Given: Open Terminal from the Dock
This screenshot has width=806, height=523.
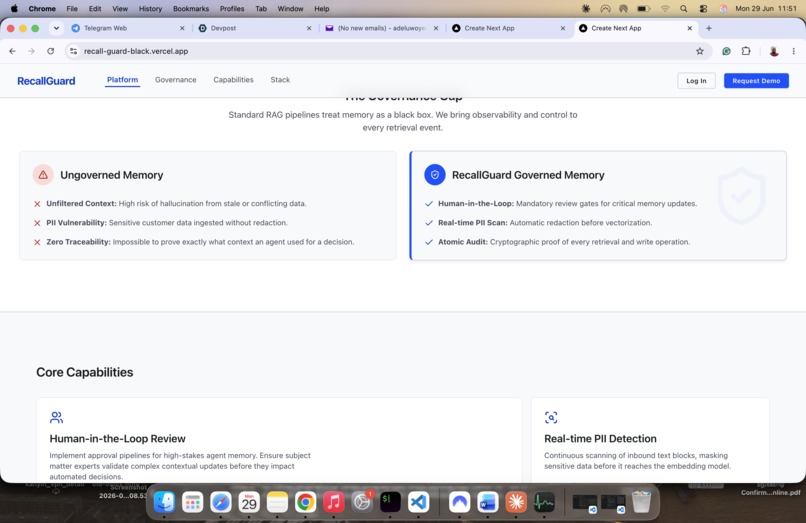Looking at the screenshot, I should [390, 501].
